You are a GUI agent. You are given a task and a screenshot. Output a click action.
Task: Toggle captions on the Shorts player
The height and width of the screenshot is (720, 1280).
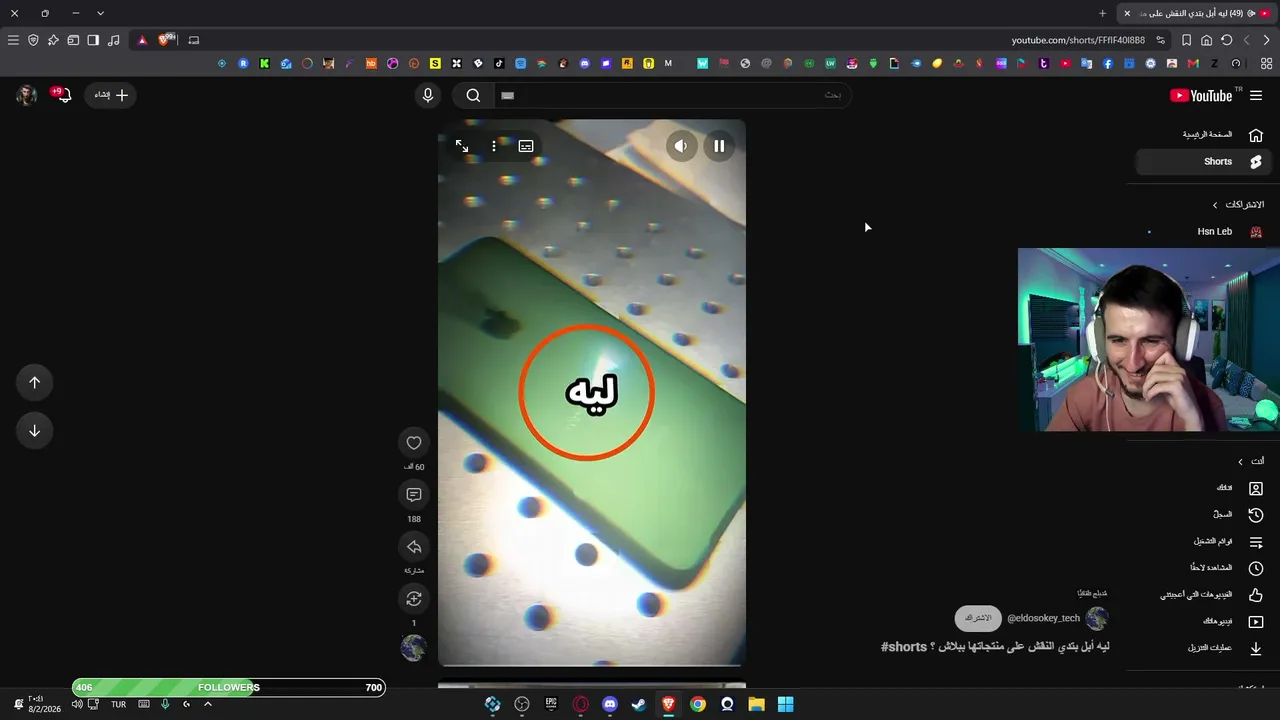(x=526, y=146)
